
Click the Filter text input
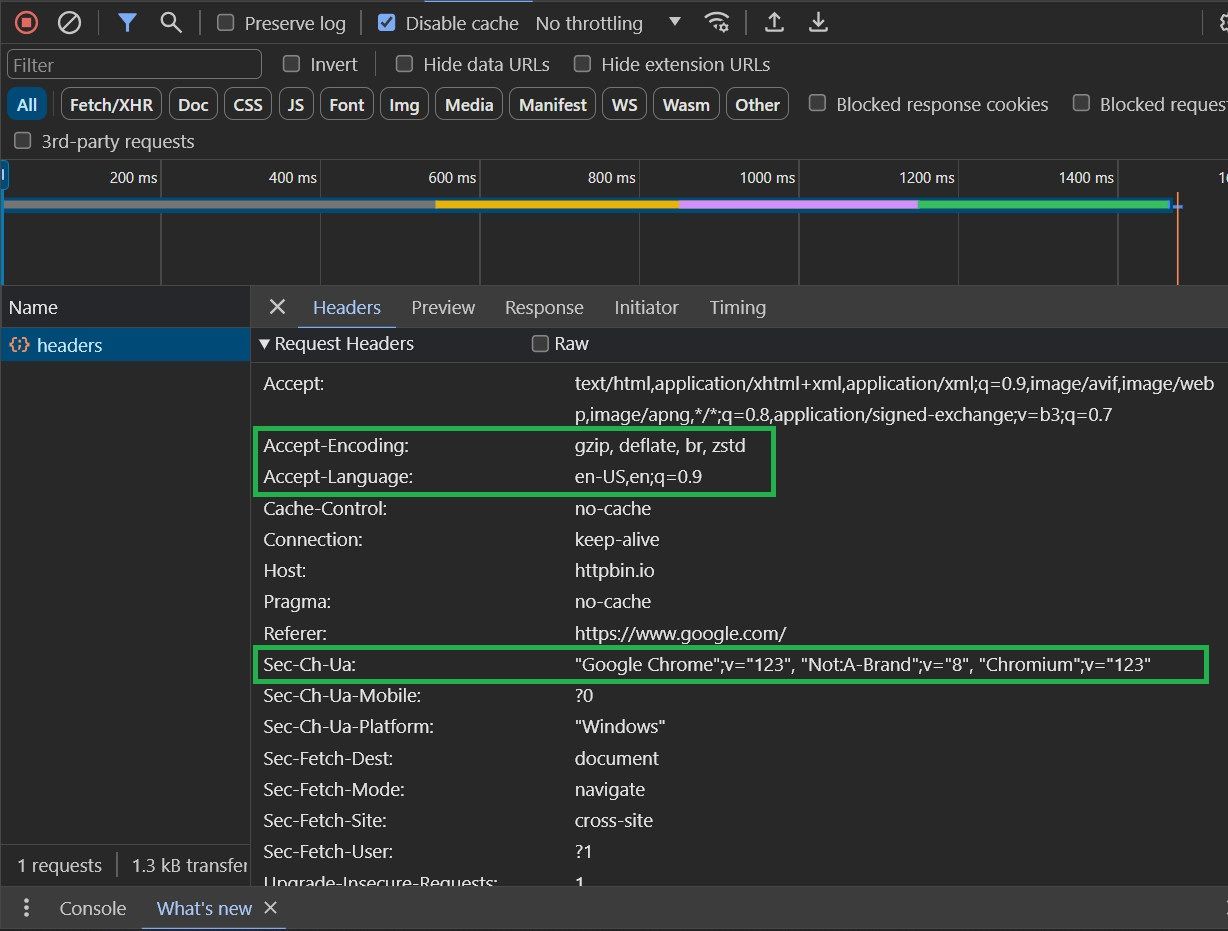click(x=134, y=64)
